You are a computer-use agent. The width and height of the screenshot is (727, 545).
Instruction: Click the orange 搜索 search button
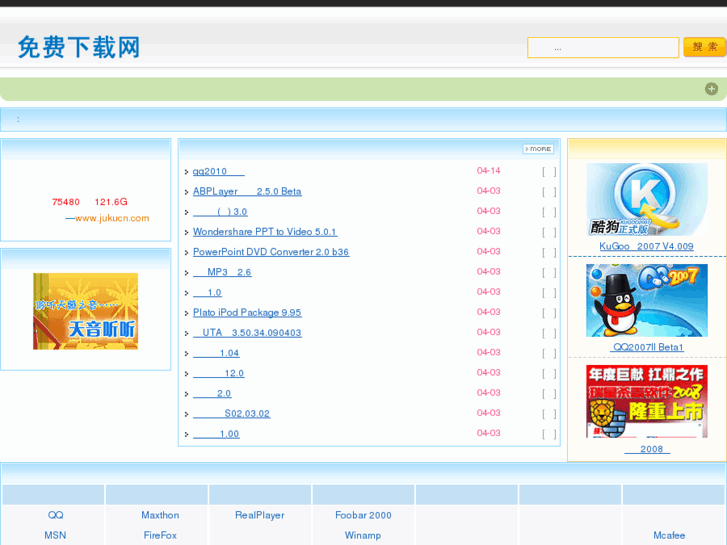click(x=704, y=47)
